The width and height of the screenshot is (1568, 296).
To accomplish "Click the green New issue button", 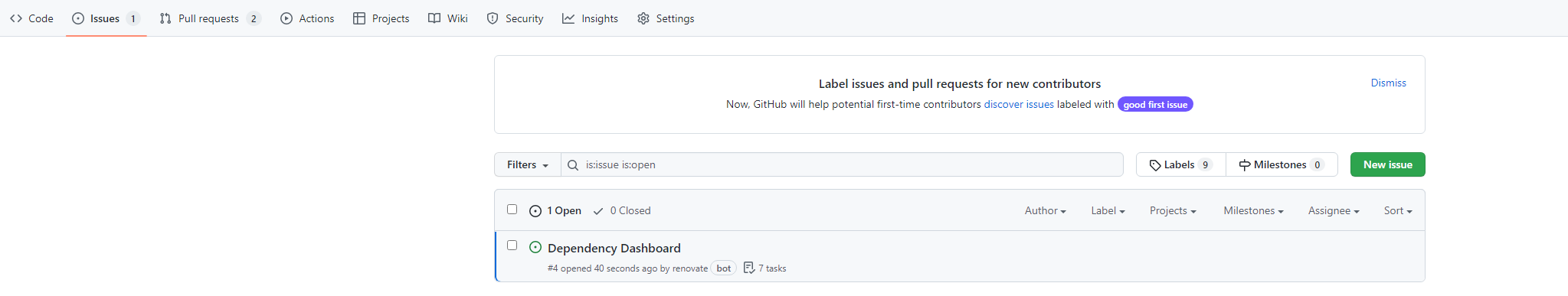I will pyautogui.click(x=1388, y=164).
